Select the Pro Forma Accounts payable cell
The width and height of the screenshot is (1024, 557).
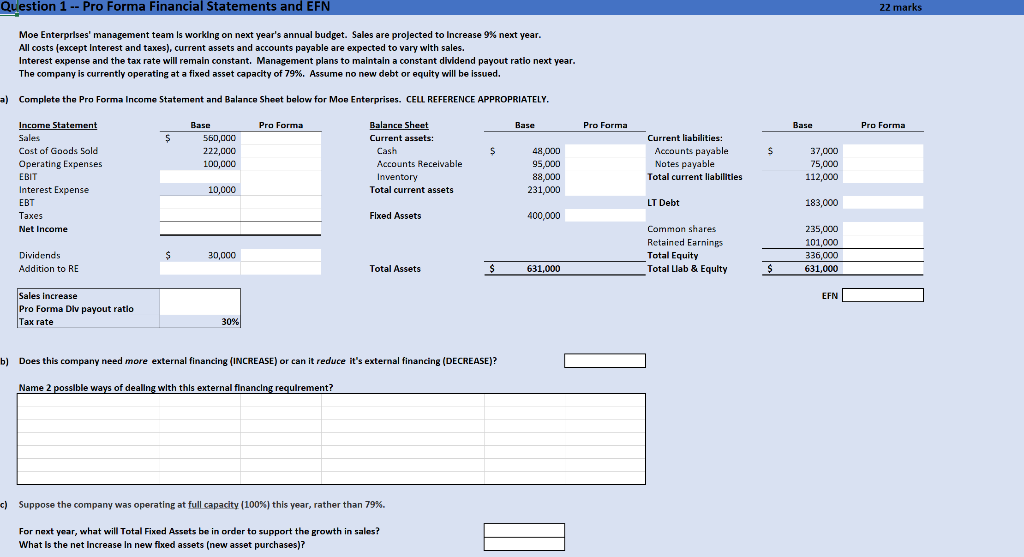883,151
